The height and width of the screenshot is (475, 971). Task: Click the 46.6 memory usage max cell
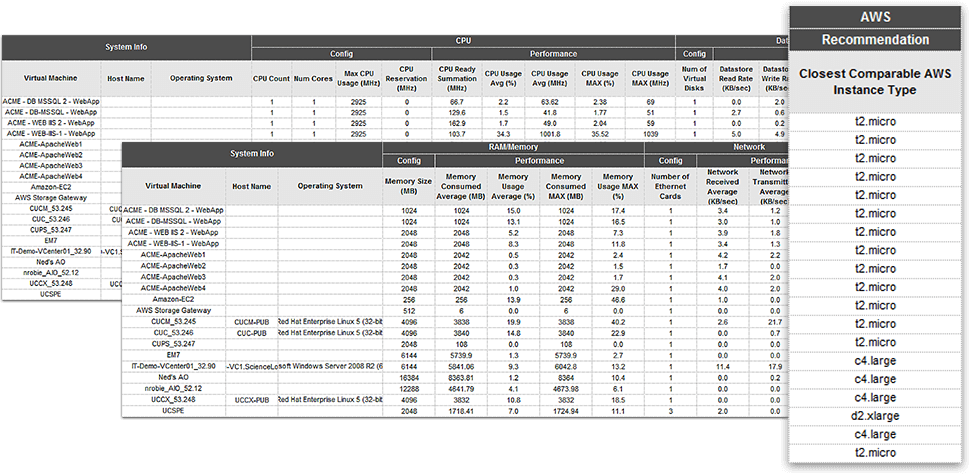pyautogui.click(x=619, y=299)
